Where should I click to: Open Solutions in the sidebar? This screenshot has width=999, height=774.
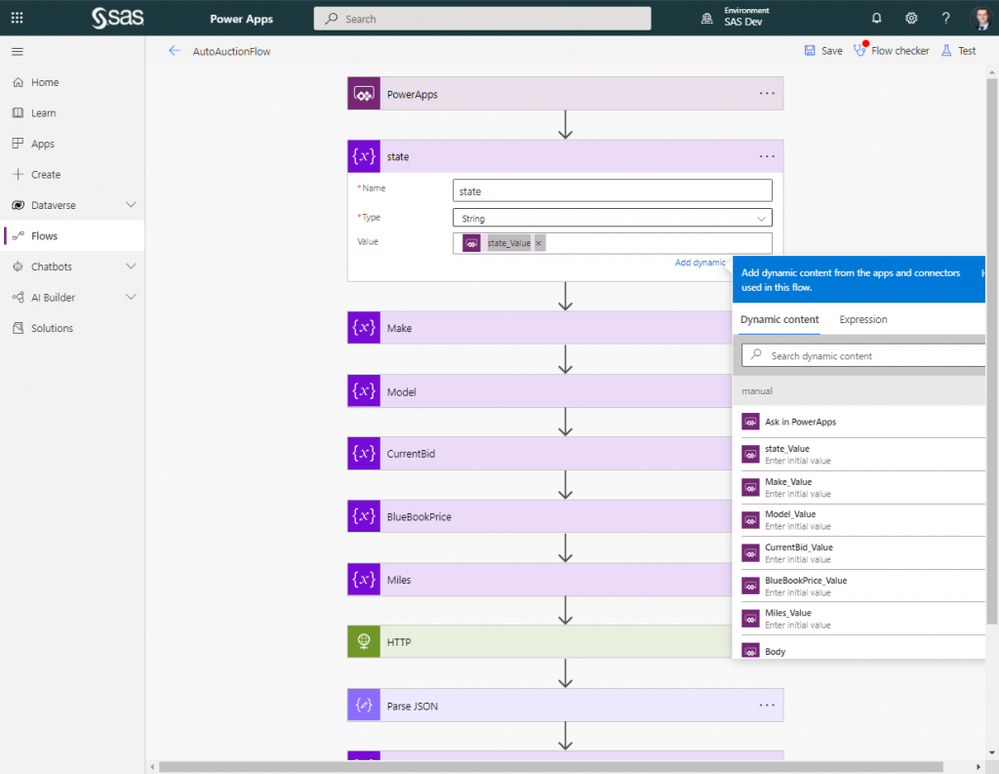pyautogui.click(x=72, y=328)
